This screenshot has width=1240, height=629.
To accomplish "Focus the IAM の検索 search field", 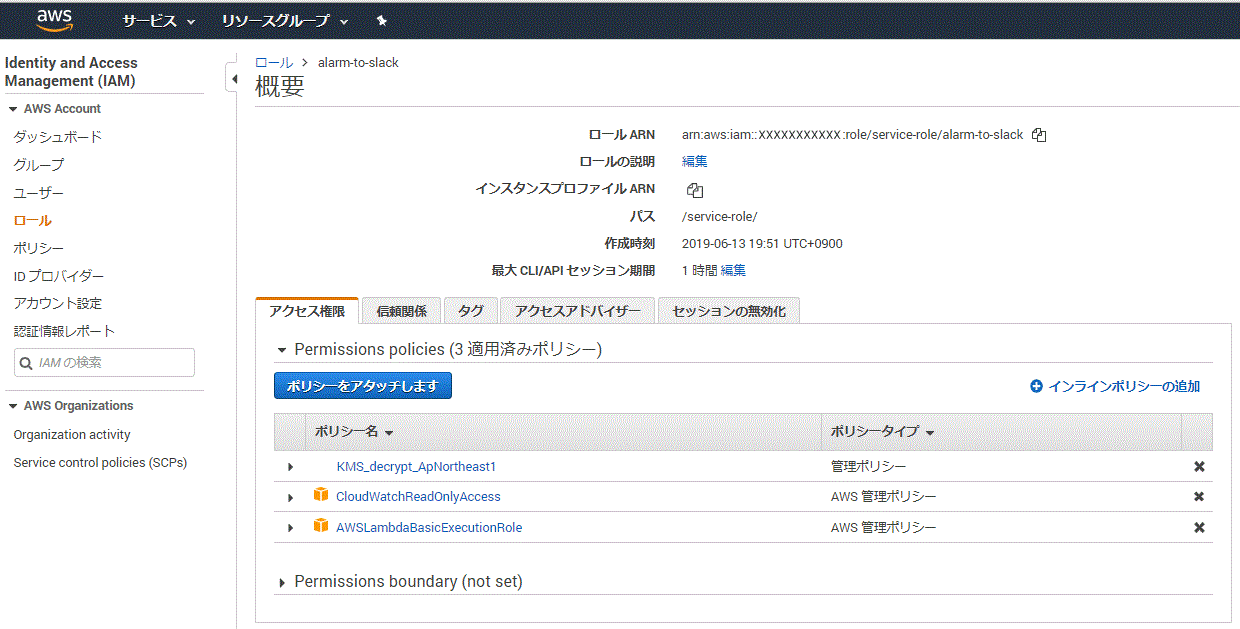I will [104, 363].
